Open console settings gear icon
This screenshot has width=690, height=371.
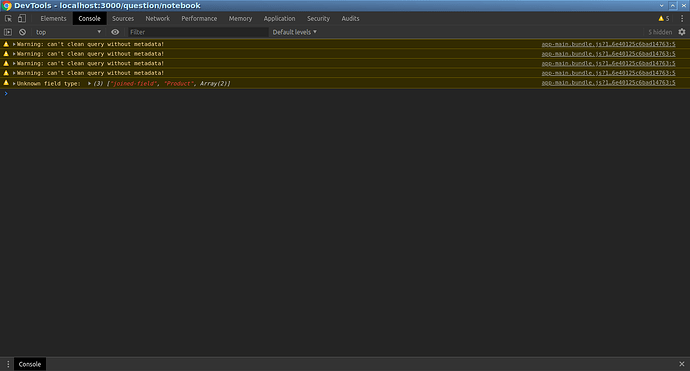682,32
